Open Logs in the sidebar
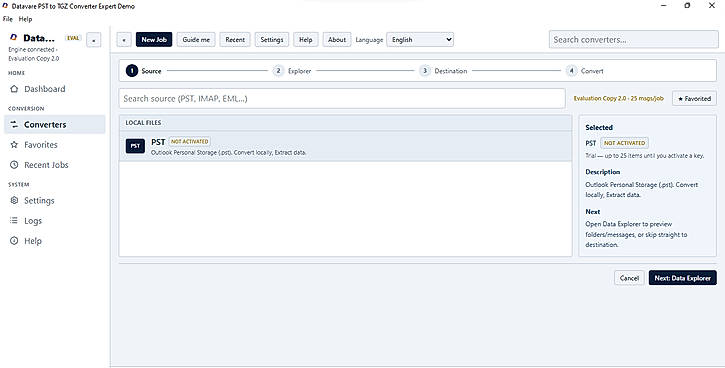Screen dimensions: 725x368 tap(55, 221)
